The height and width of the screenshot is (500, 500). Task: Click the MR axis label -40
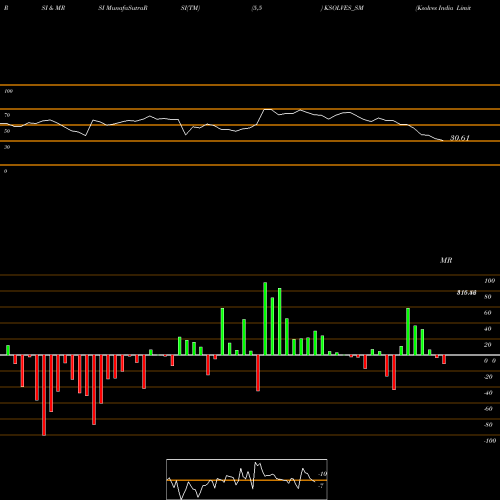(x=488, y=393)
